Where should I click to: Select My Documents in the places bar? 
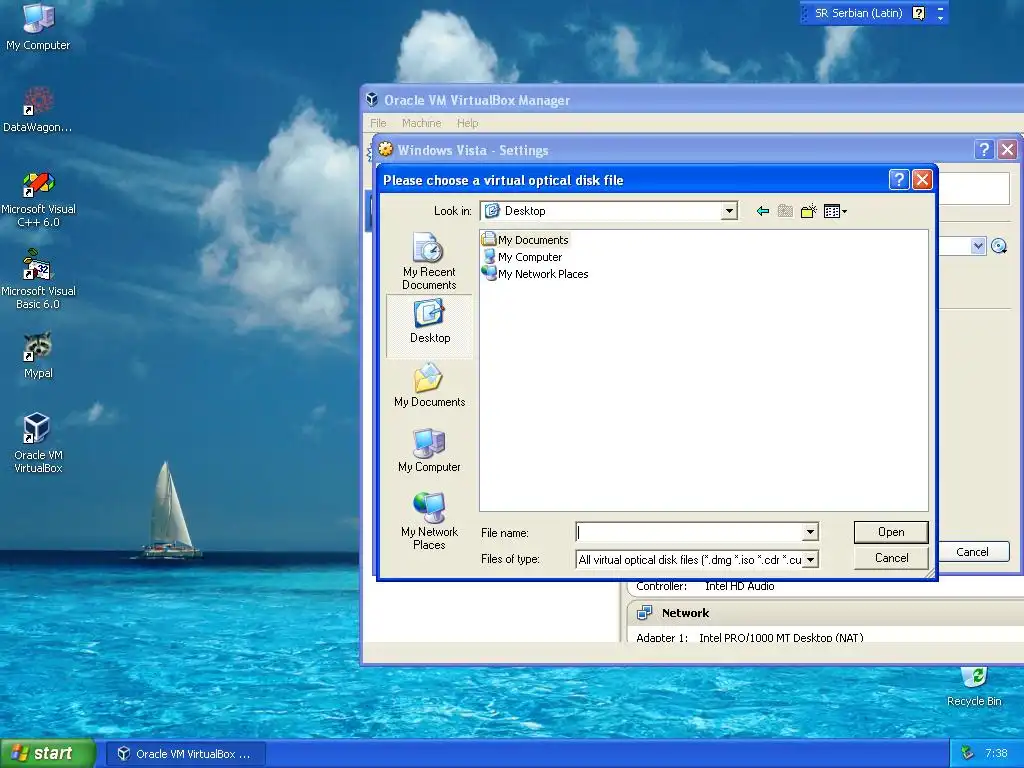pyautogui.click(x=429, y=386)
